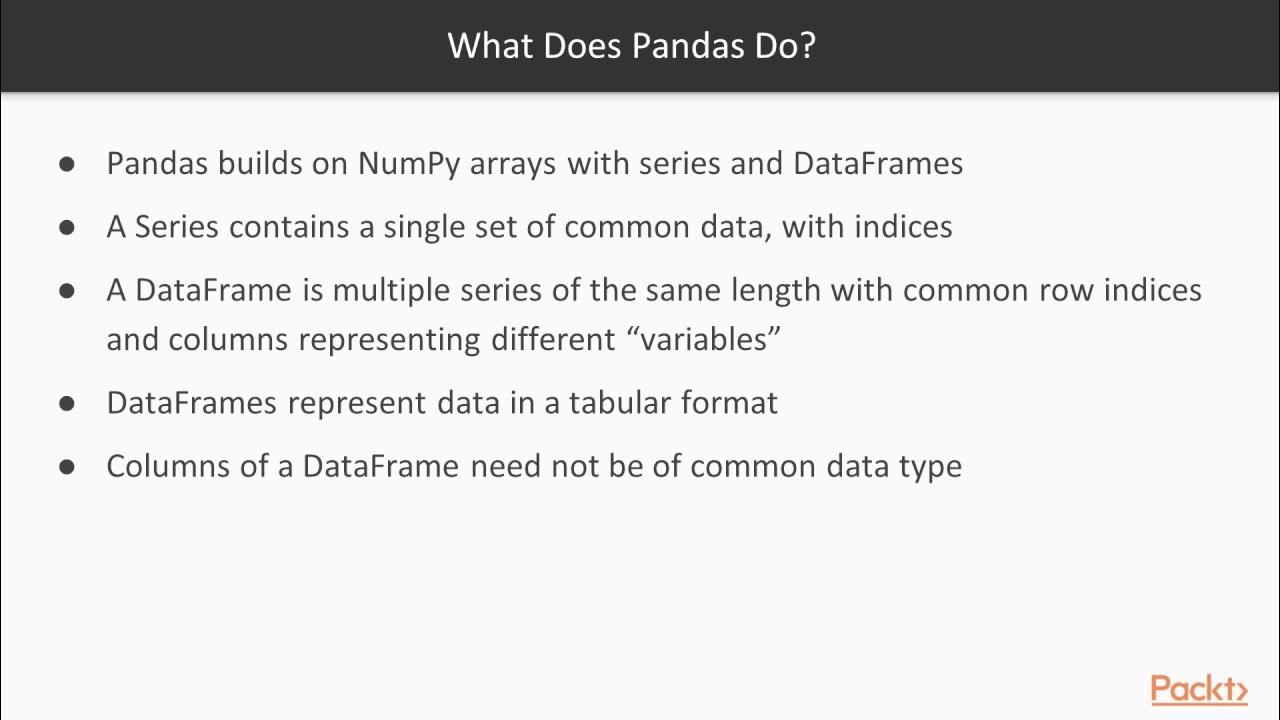The image size is (1280, 720).
Task: Select the bullet dot before "A DataFrame is"
Action: pyautogui.click(x=68, y=291)
